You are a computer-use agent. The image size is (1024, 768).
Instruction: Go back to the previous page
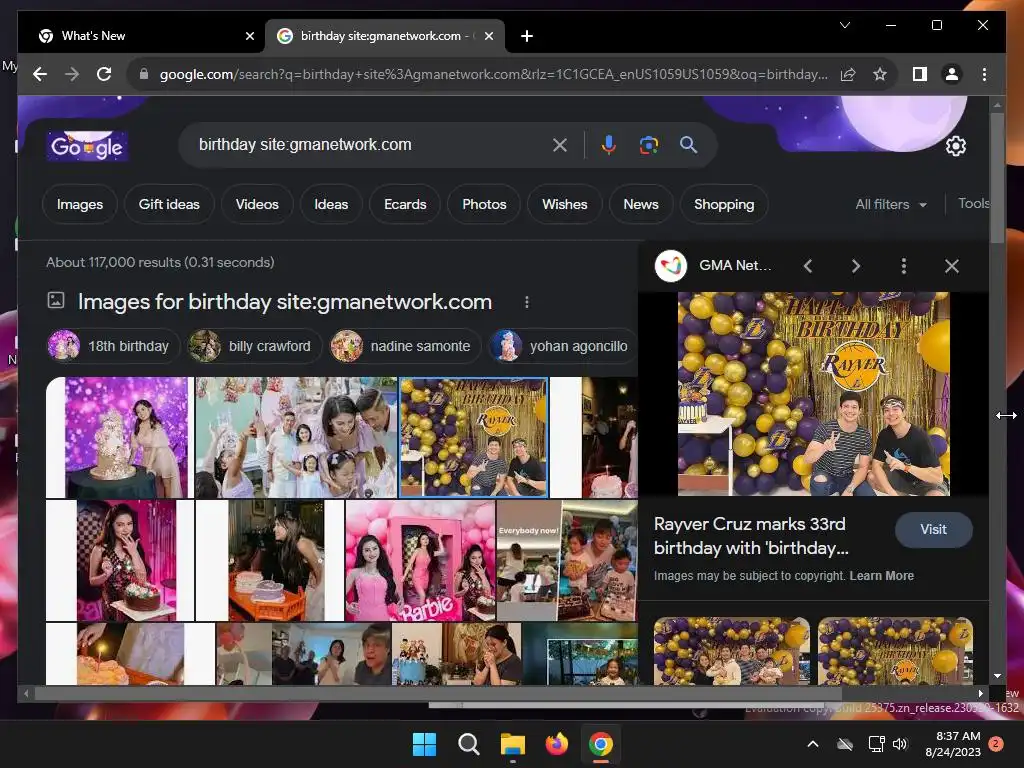(40, 74)
